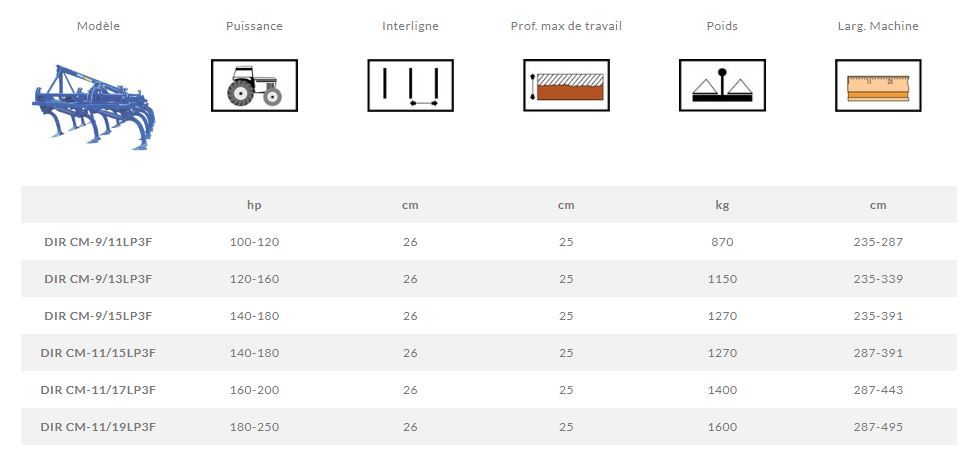Click the row spacing (Interligne) icon
Screen dimensions: 978x463
pyautogui.click(x=410, y=85)
